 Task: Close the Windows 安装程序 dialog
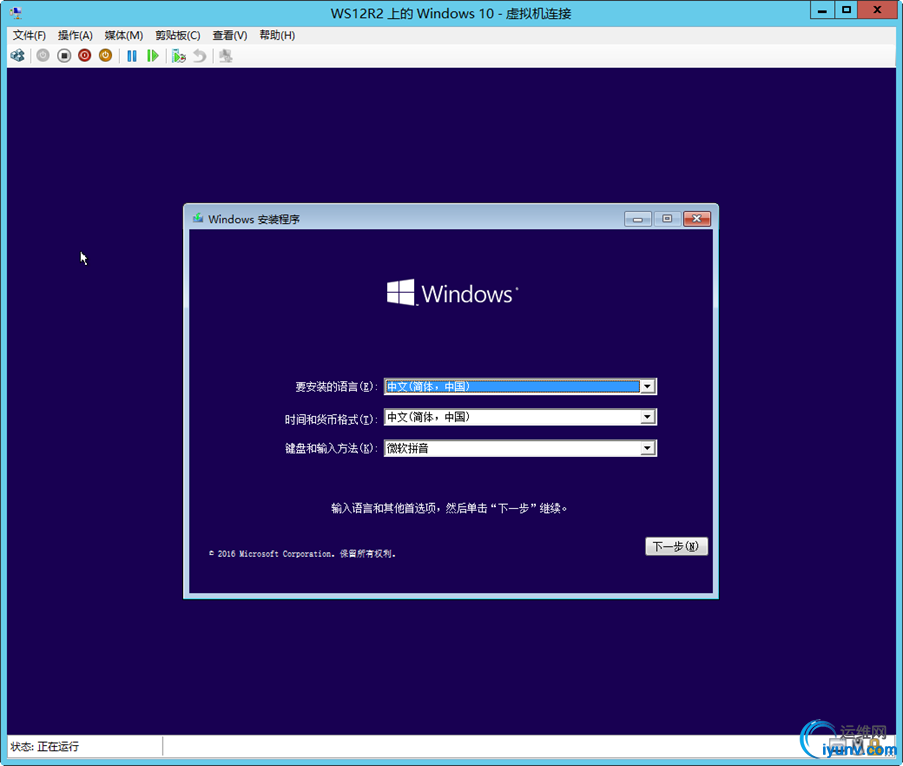(697, 219)
